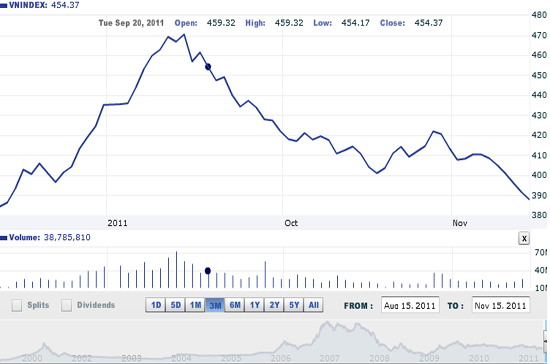Image resolution: width=550 pixels, height=364 pixels.
Task: Click the price chart data point marker
Action: click(208, 67)
